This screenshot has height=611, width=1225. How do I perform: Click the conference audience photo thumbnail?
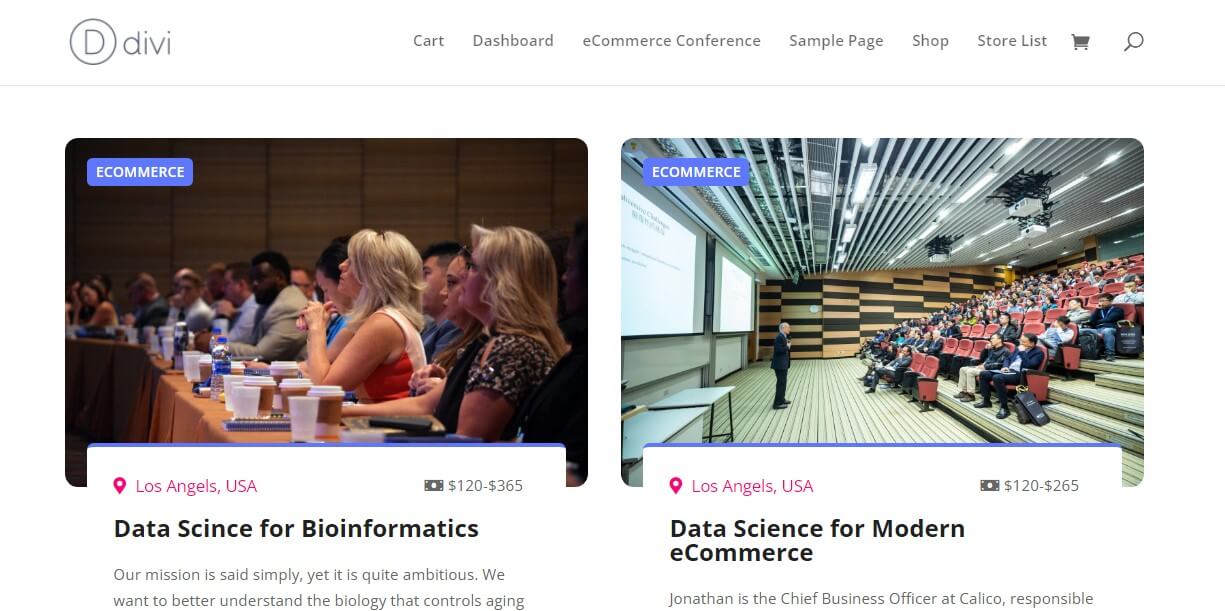pos(326,300)
